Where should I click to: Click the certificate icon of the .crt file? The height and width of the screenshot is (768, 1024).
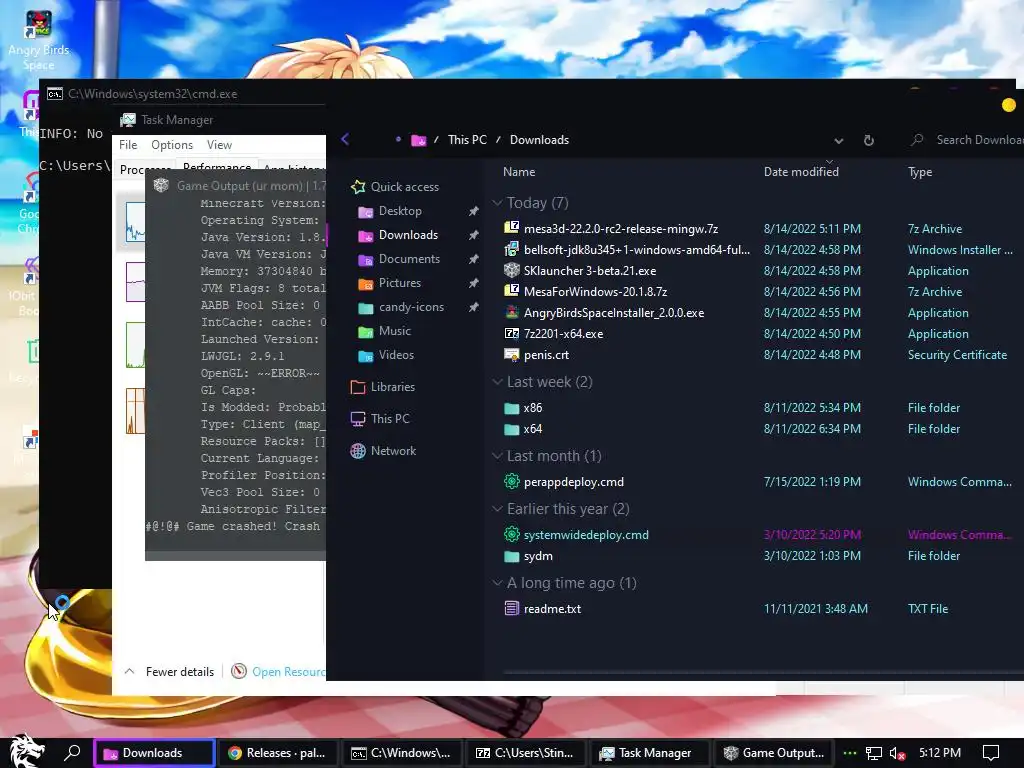(511, 355)
